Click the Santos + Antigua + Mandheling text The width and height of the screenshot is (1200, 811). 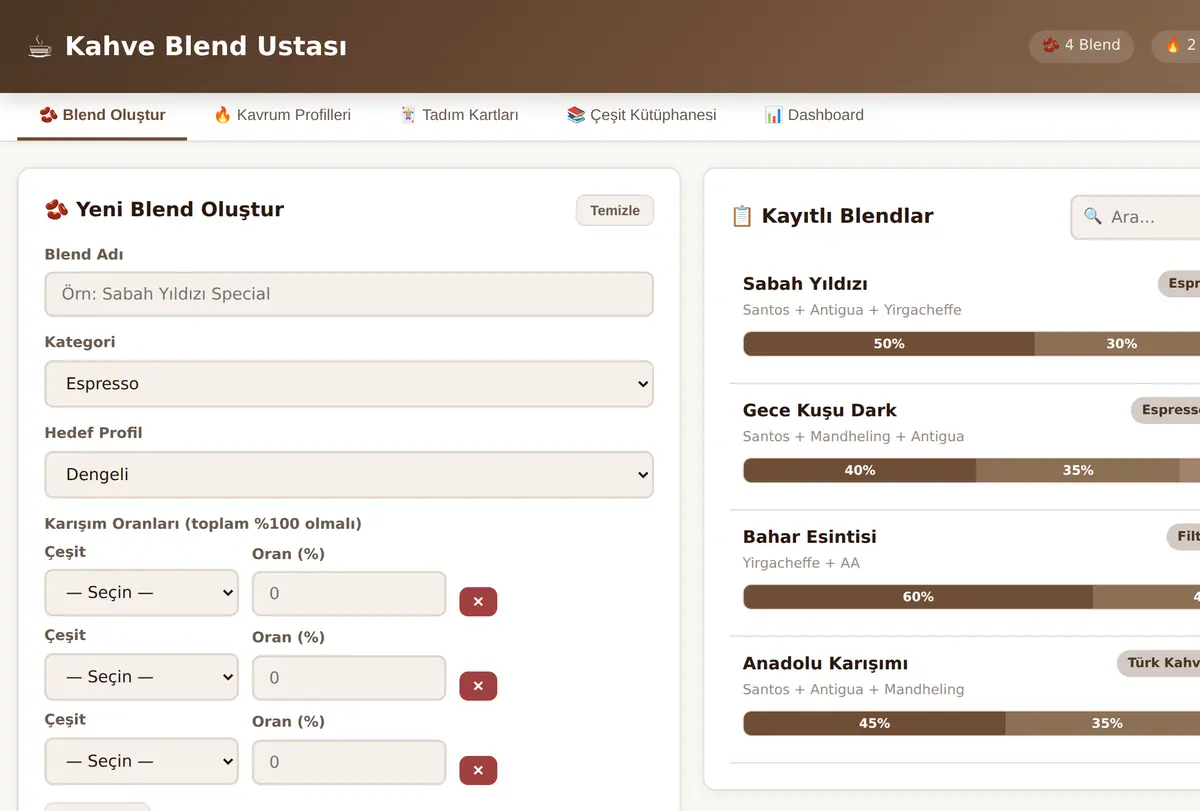tap(854, 689)
